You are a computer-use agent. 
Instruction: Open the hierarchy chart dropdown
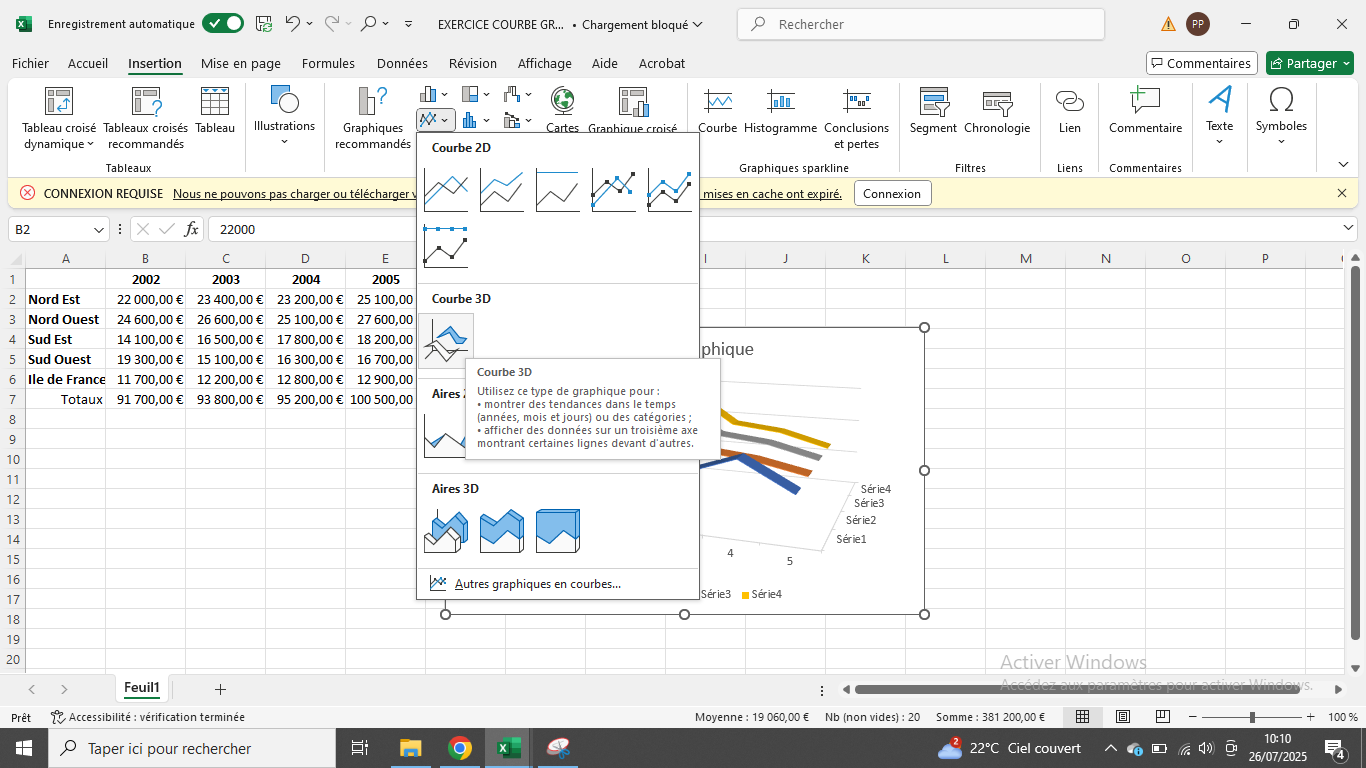coord(477,94)
